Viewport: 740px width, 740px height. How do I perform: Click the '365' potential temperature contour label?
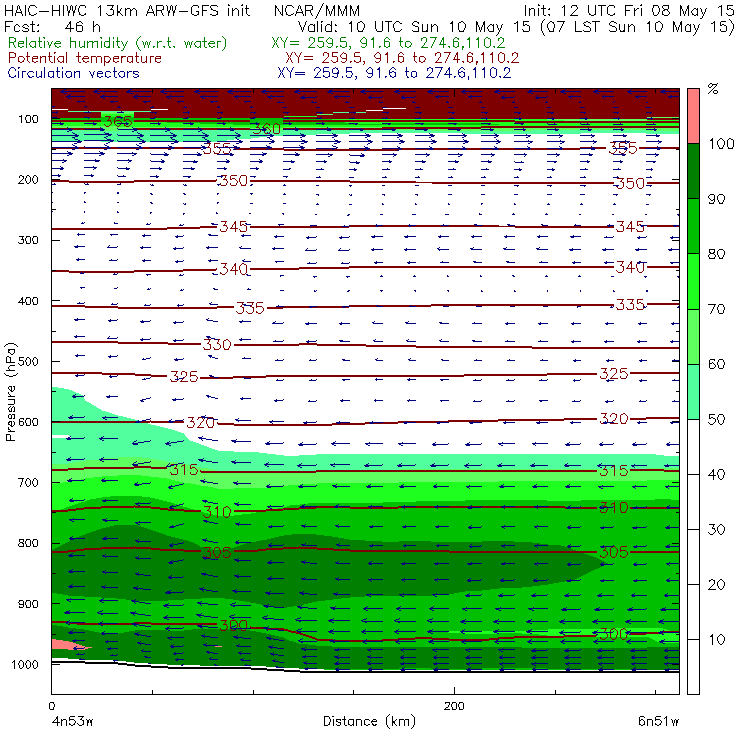click(118, 122)
